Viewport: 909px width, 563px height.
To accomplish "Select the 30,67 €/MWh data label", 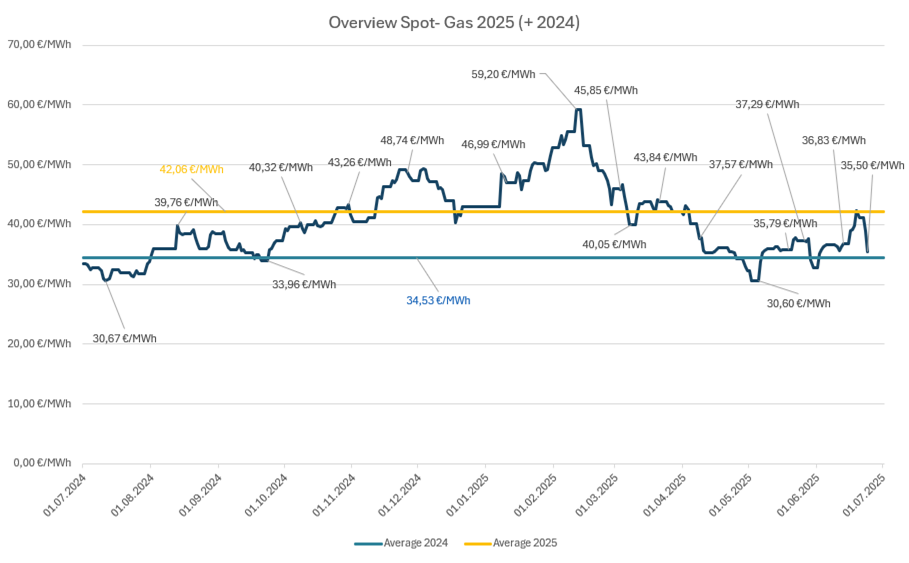I will [124, 338].
